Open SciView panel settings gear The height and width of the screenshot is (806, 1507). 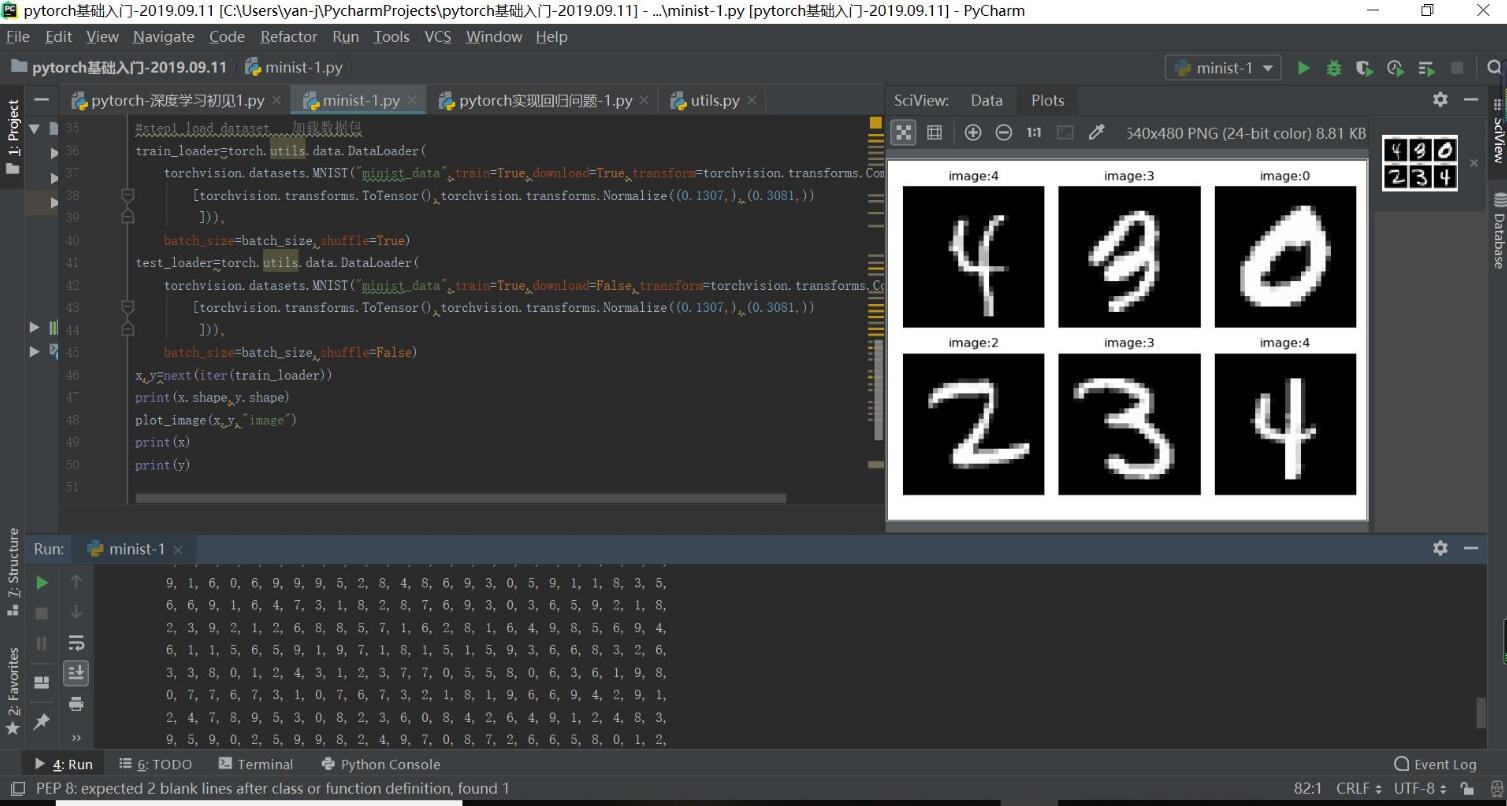1439,99
